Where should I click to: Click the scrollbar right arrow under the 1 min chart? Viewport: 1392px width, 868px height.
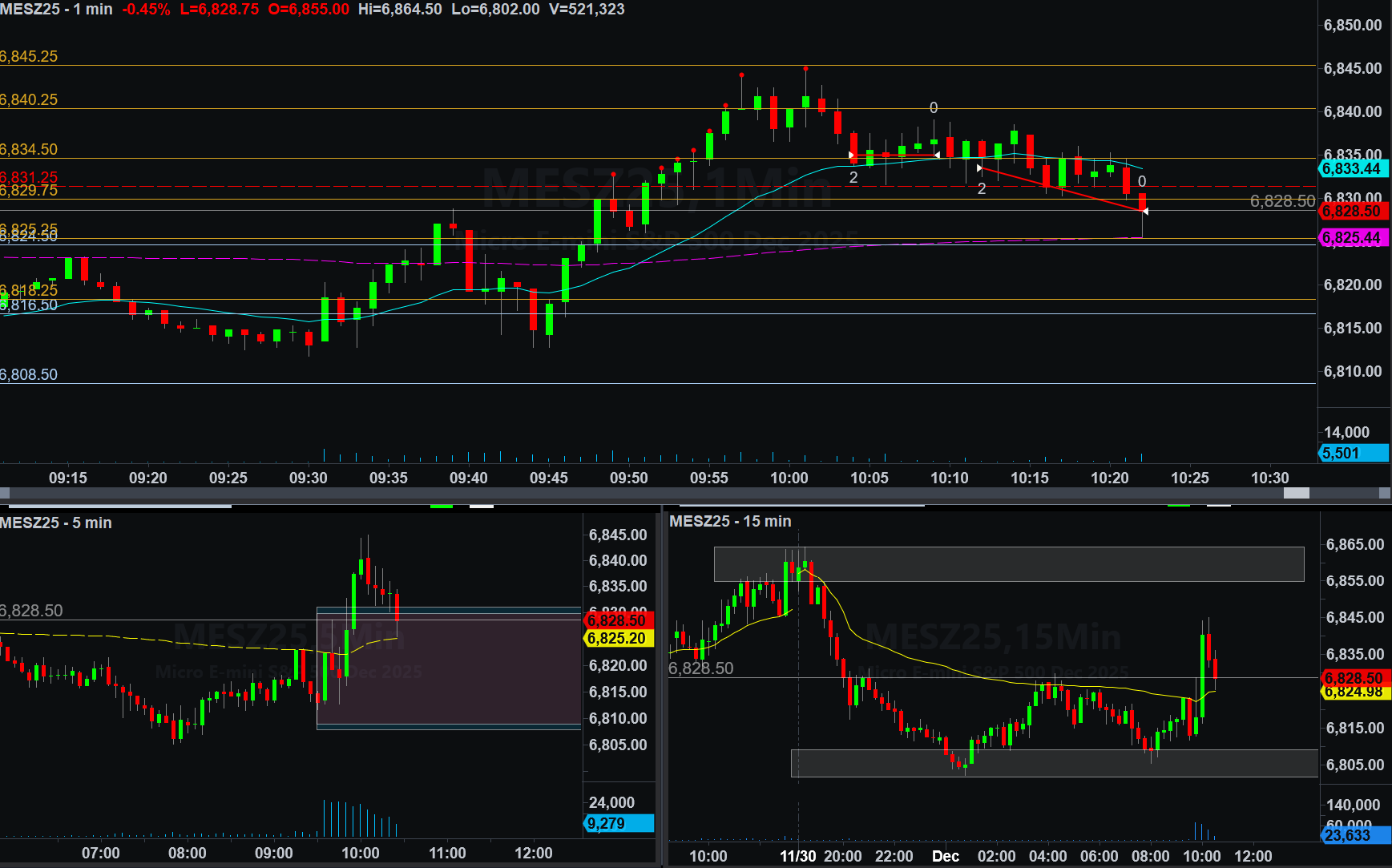[x=1386, y=494]
